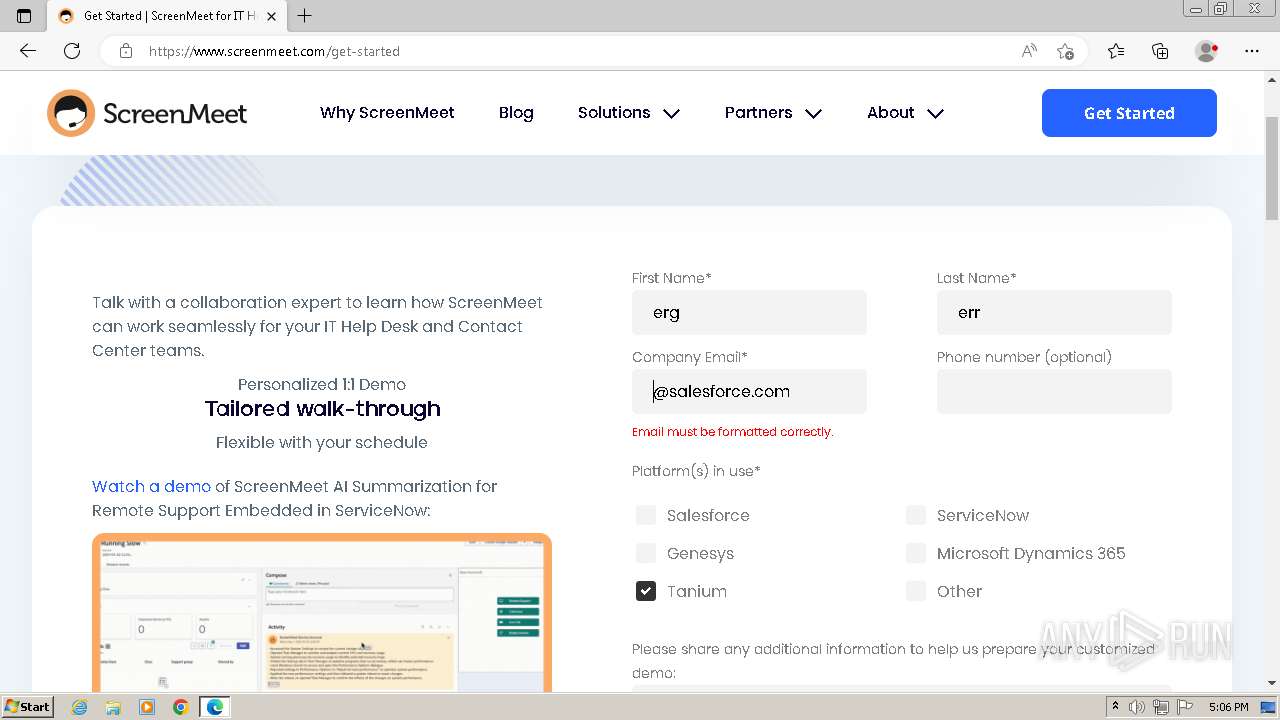Click the Company Email field
The image size is (1280, 720).
coord(749,391)
